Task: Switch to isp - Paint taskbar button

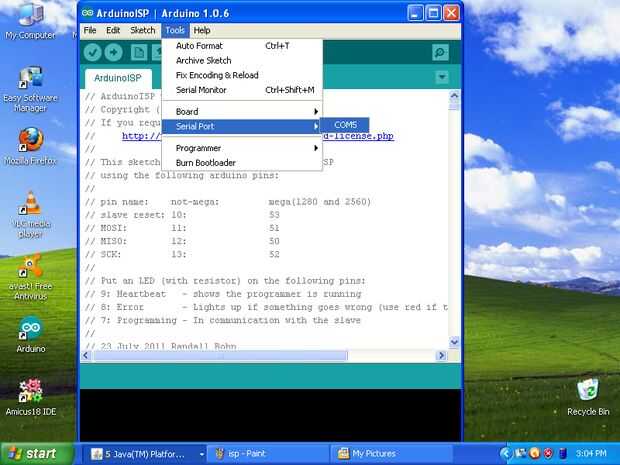Action: pos(268,454)
